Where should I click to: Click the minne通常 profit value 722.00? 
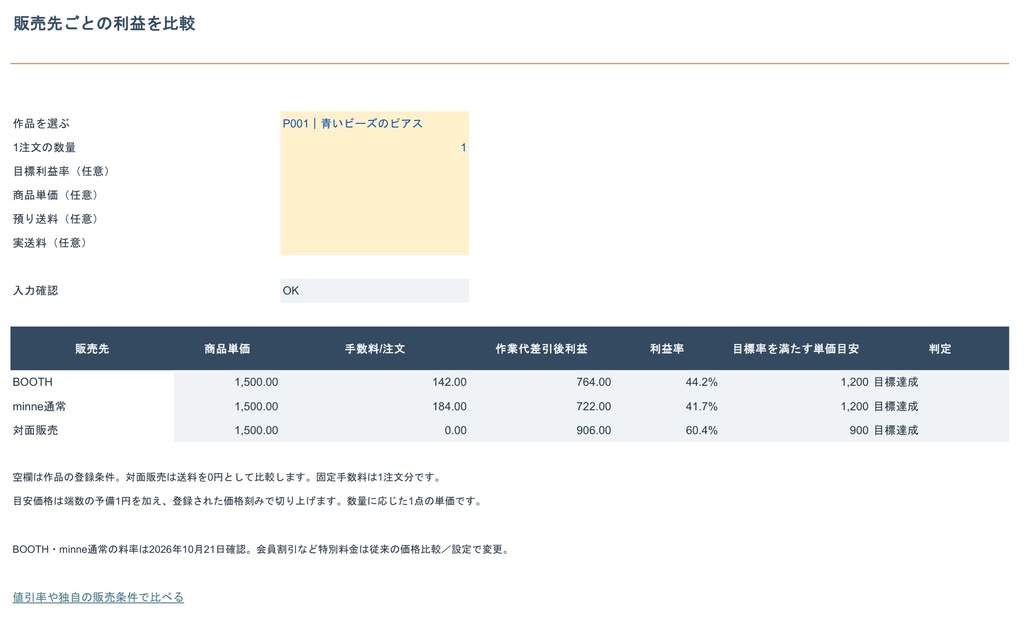coord(594,406)
